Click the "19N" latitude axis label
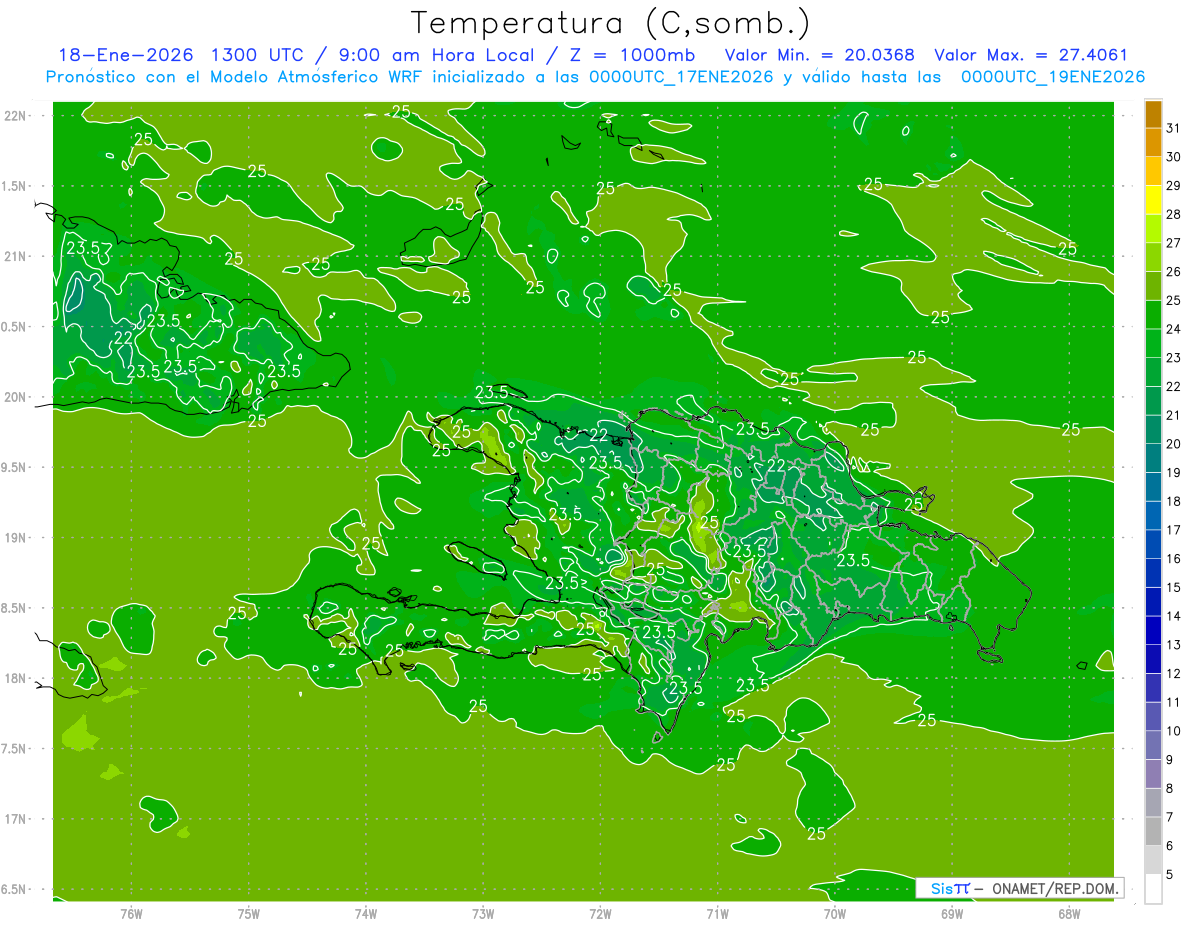 click(17, 538)
